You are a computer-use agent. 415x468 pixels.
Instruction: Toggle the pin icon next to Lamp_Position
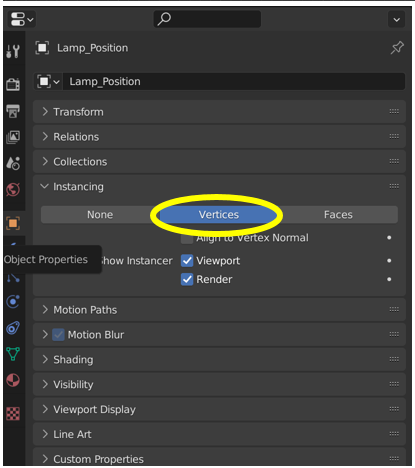click(397, 48)
